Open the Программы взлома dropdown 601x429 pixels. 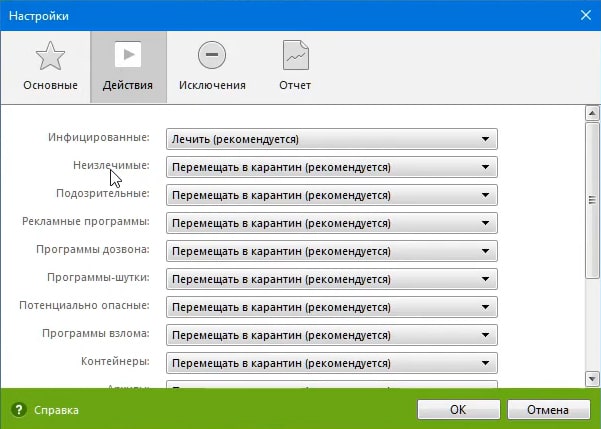click(x=332, y=334)
